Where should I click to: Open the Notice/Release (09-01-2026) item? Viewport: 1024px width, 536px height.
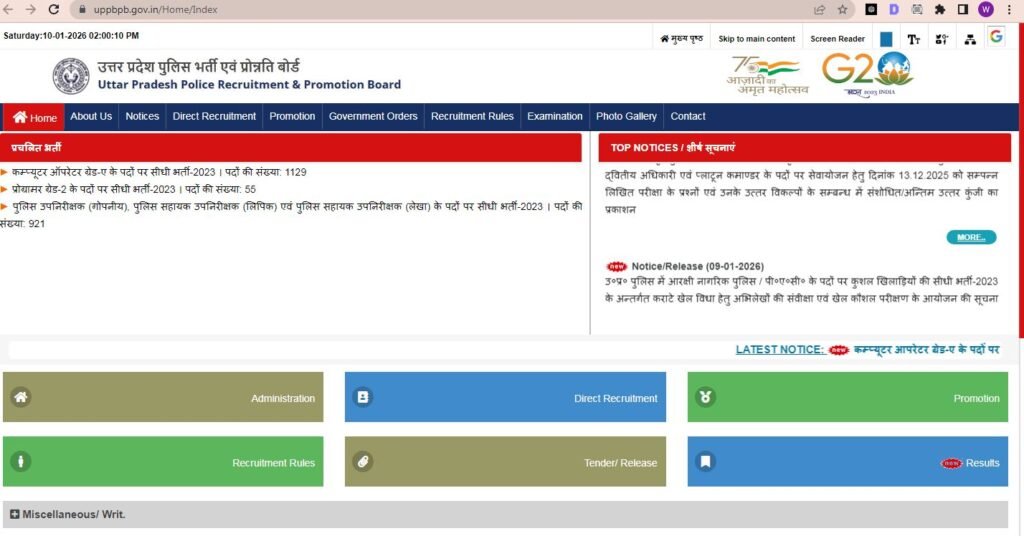click(697, 266)
